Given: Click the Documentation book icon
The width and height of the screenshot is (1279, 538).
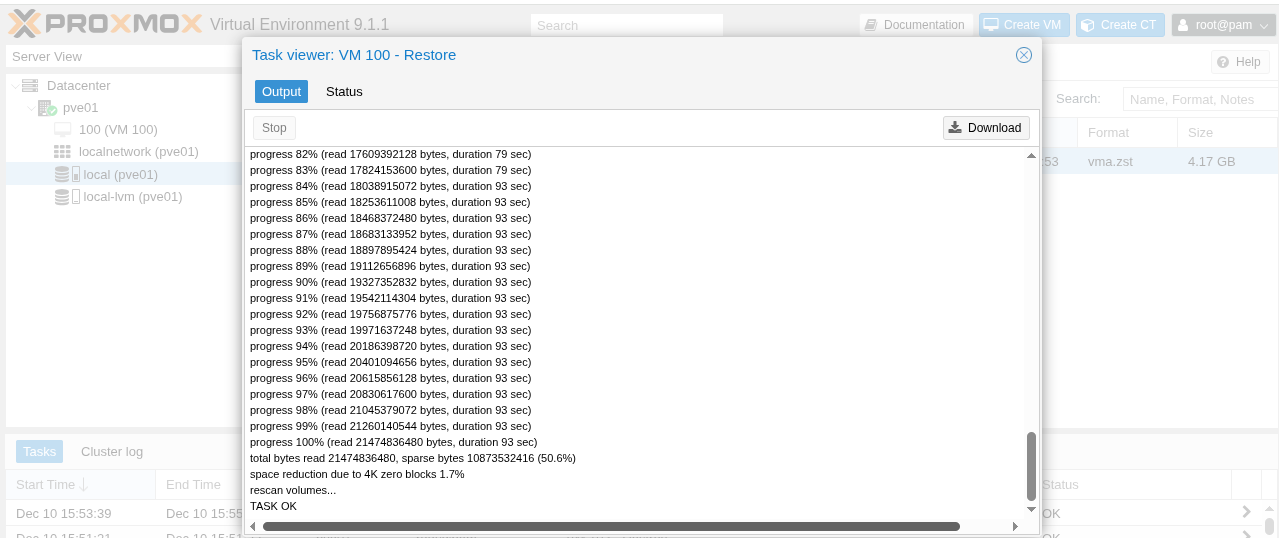Looking at the screenshot, I should (871, 25).
